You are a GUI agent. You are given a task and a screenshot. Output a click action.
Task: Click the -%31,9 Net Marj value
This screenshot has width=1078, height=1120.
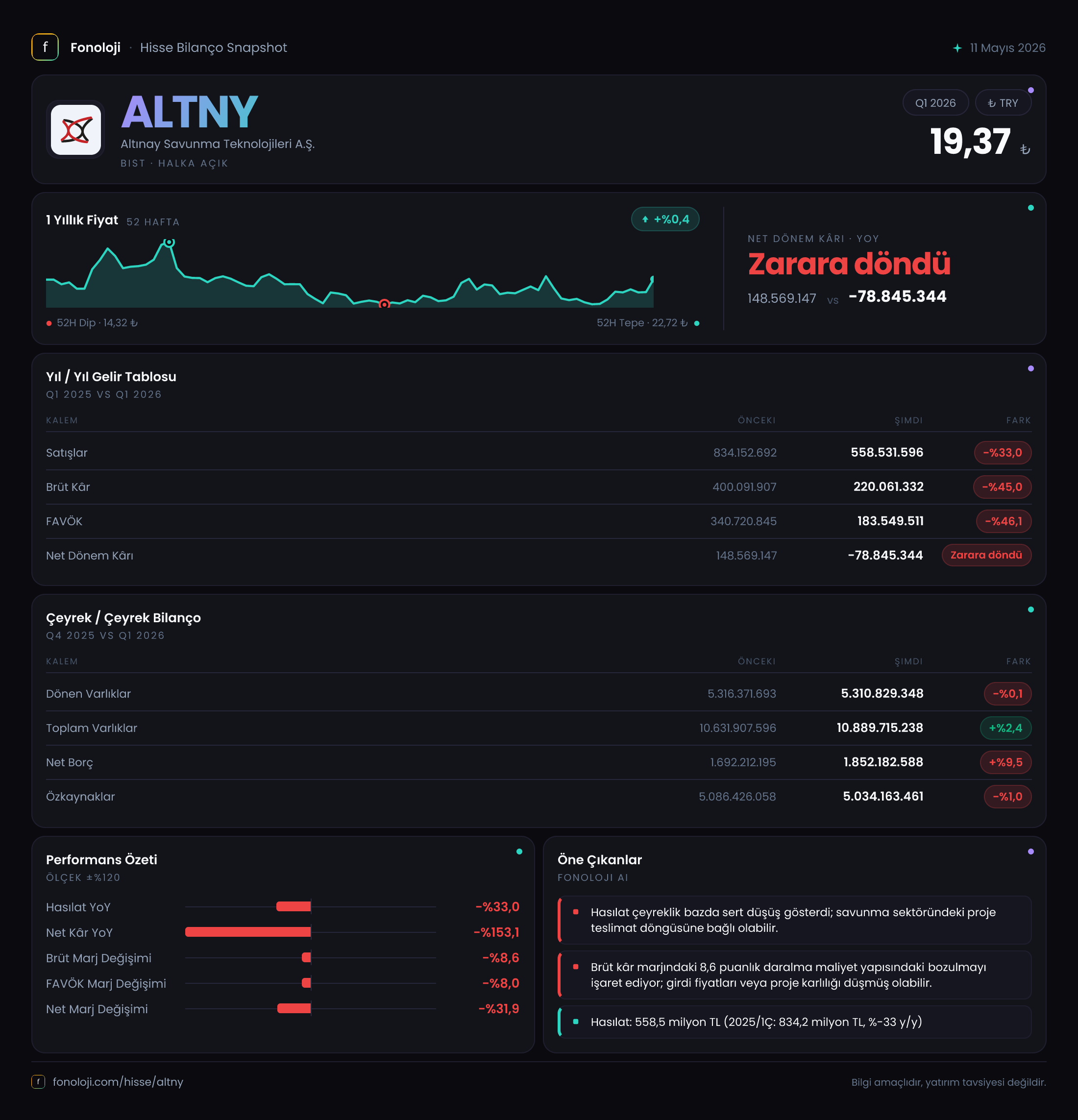pos(498,1009)
